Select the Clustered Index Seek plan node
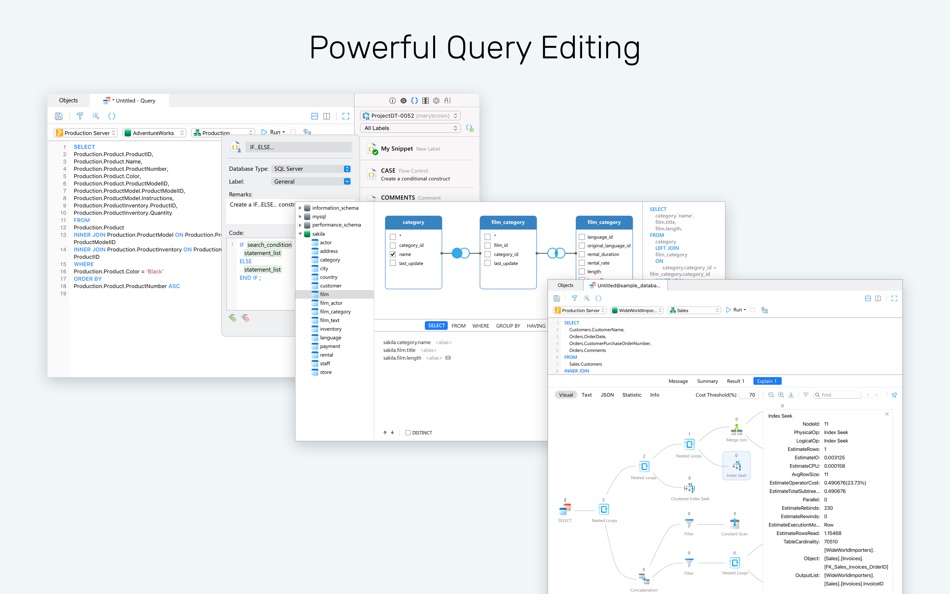The image size is (950, 594). point(689,489)
